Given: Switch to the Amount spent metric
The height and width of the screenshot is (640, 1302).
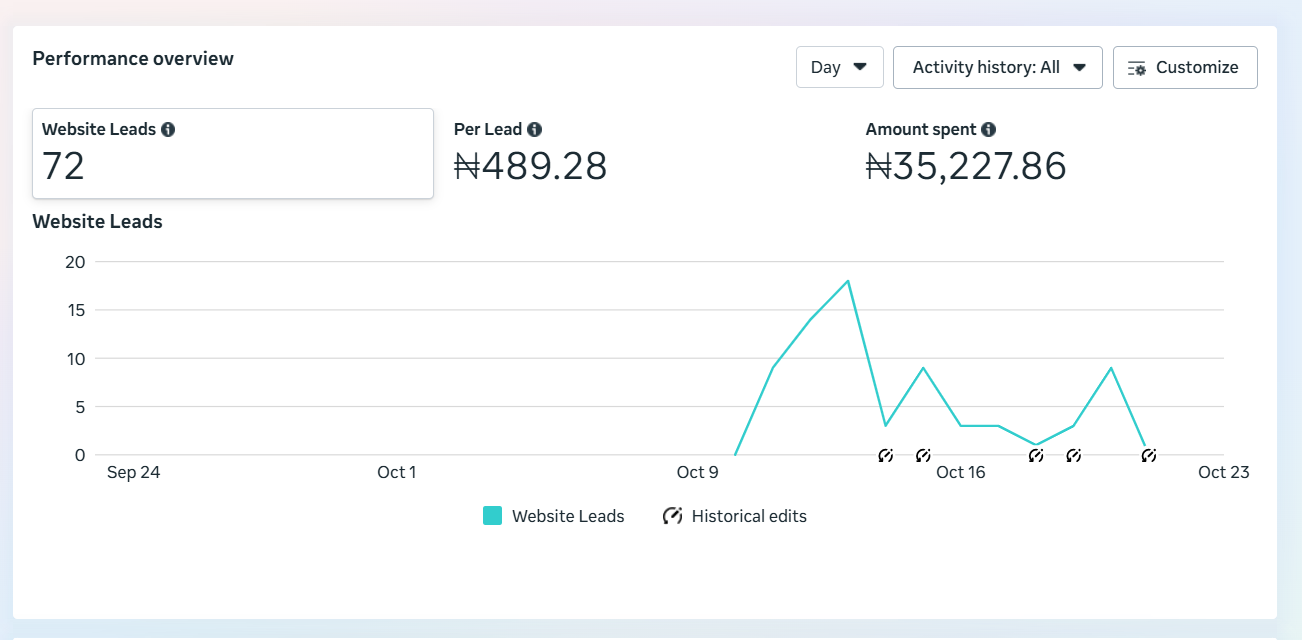Looking at the screenshot, I should click(965, 150).
